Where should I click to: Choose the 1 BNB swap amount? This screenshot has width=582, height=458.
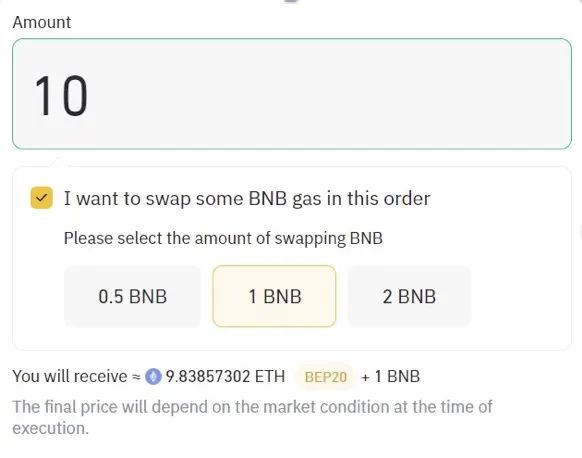pyautogui.click(x=274, y=296)
